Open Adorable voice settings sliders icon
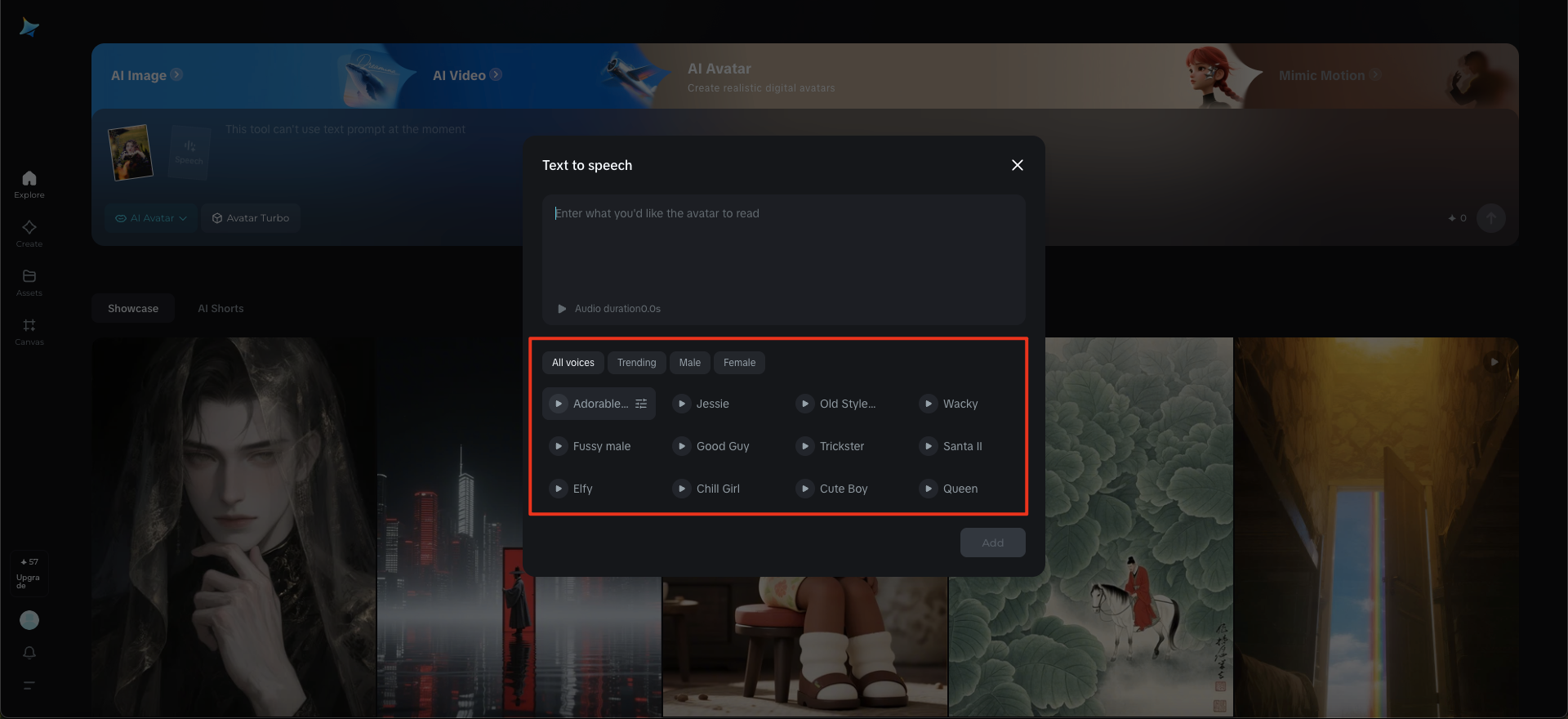 641,404
